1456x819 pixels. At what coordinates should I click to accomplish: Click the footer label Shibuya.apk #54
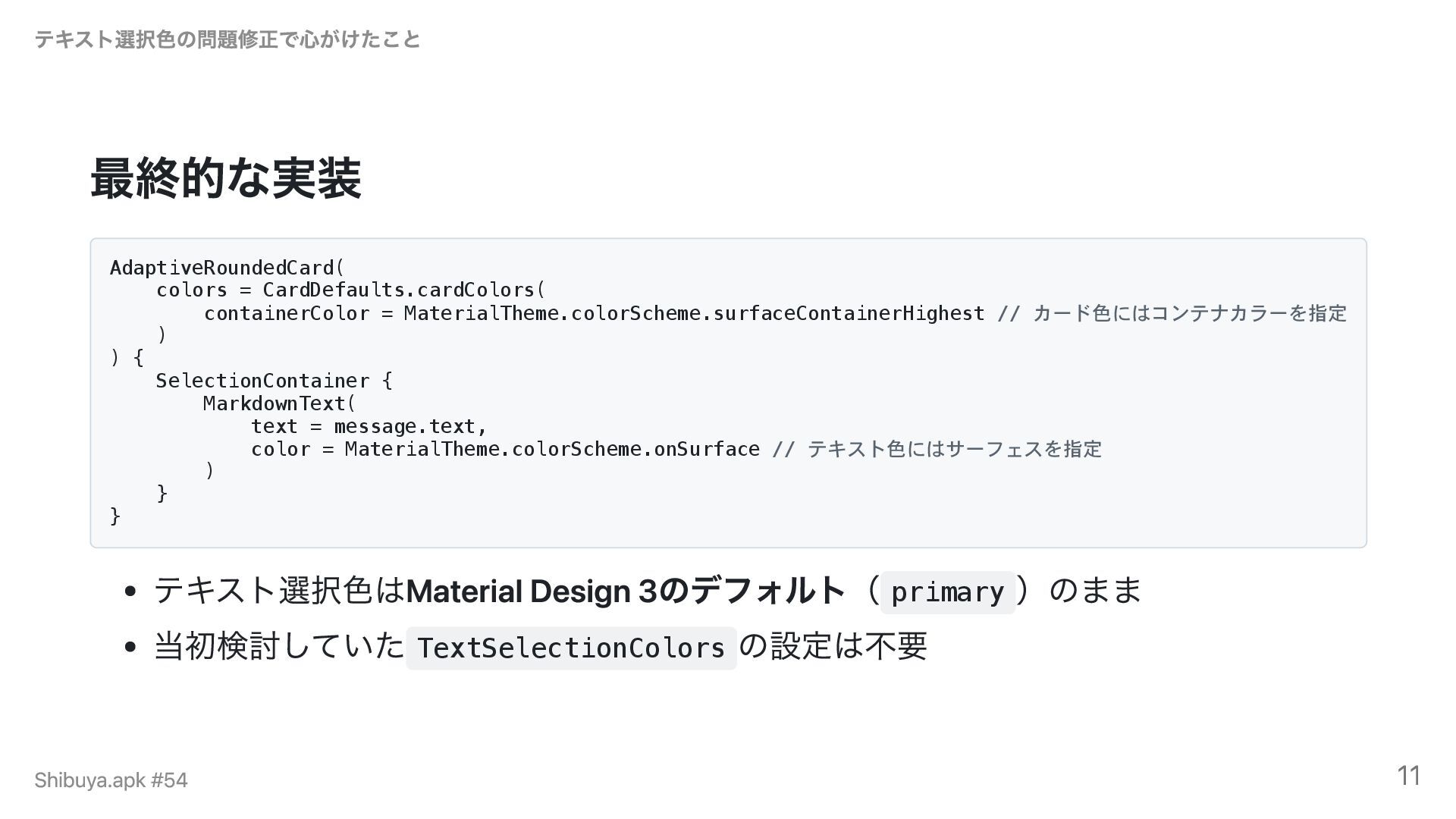click(x=111, y=780)
